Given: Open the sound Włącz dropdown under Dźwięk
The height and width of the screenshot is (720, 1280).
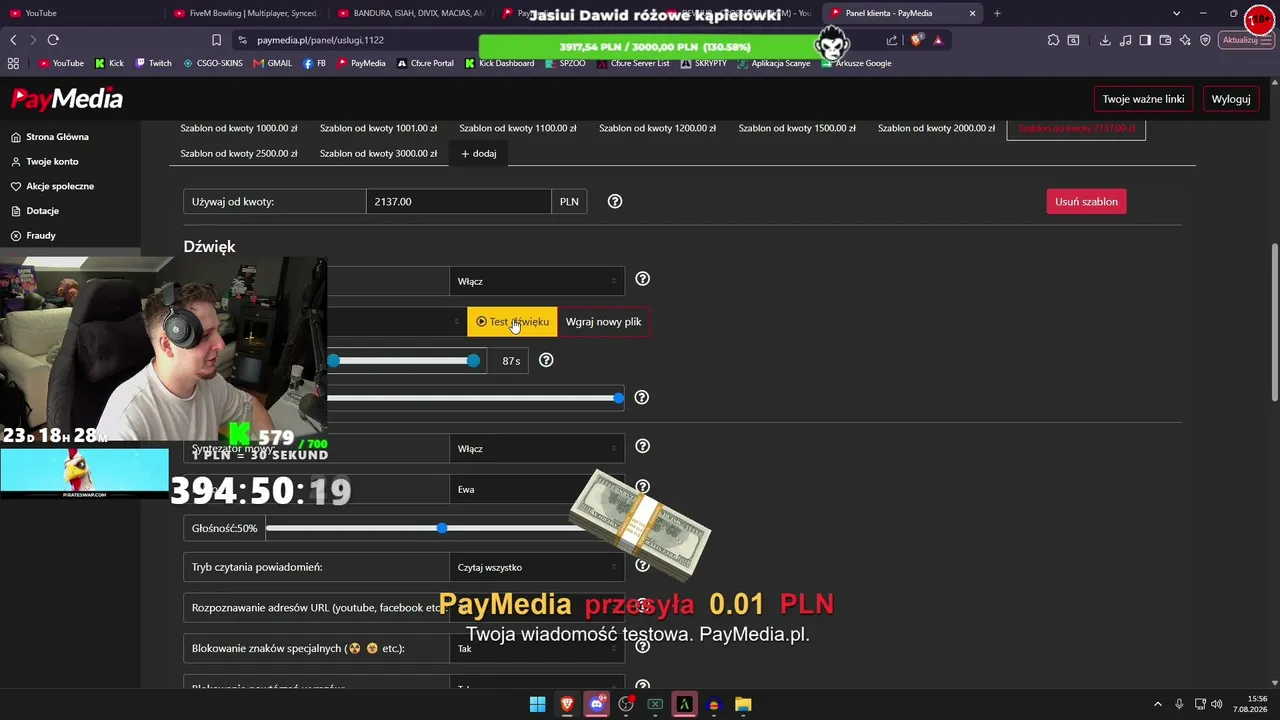Looking at the screenshot, I should pyautogui.click(x=537, y=281).
